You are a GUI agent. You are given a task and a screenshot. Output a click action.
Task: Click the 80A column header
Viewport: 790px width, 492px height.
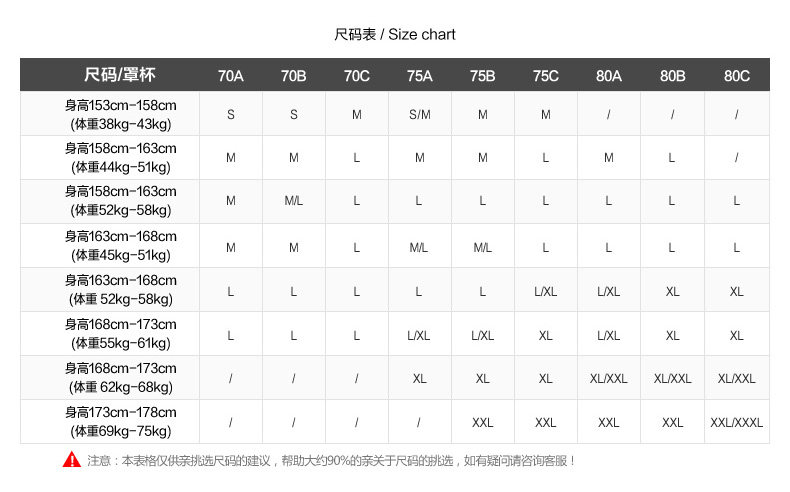coord(608,76)
